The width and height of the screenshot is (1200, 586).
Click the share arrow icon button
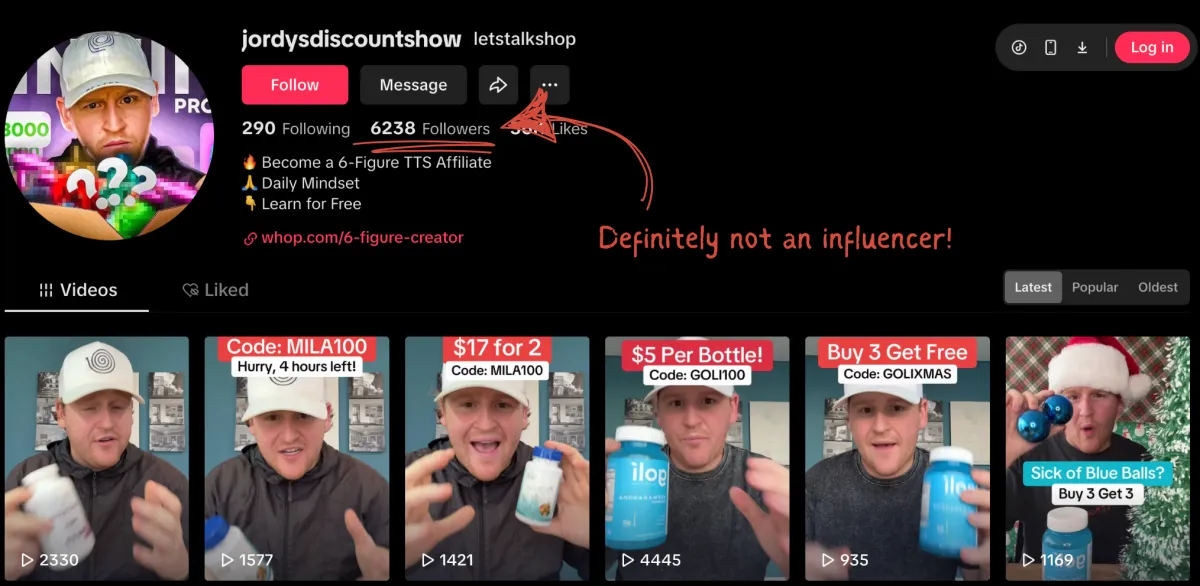(498, 85)
